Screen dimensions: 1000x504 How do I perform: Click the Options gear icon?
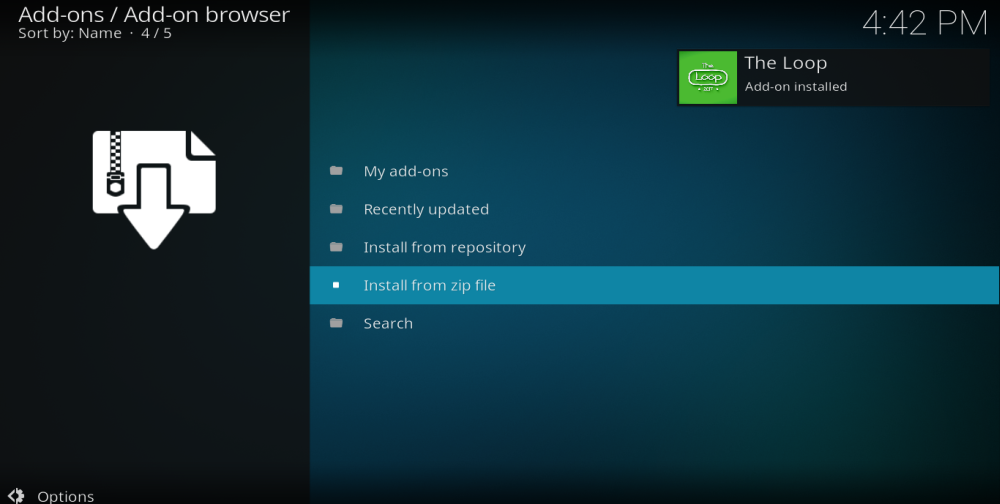click(16, 496)
